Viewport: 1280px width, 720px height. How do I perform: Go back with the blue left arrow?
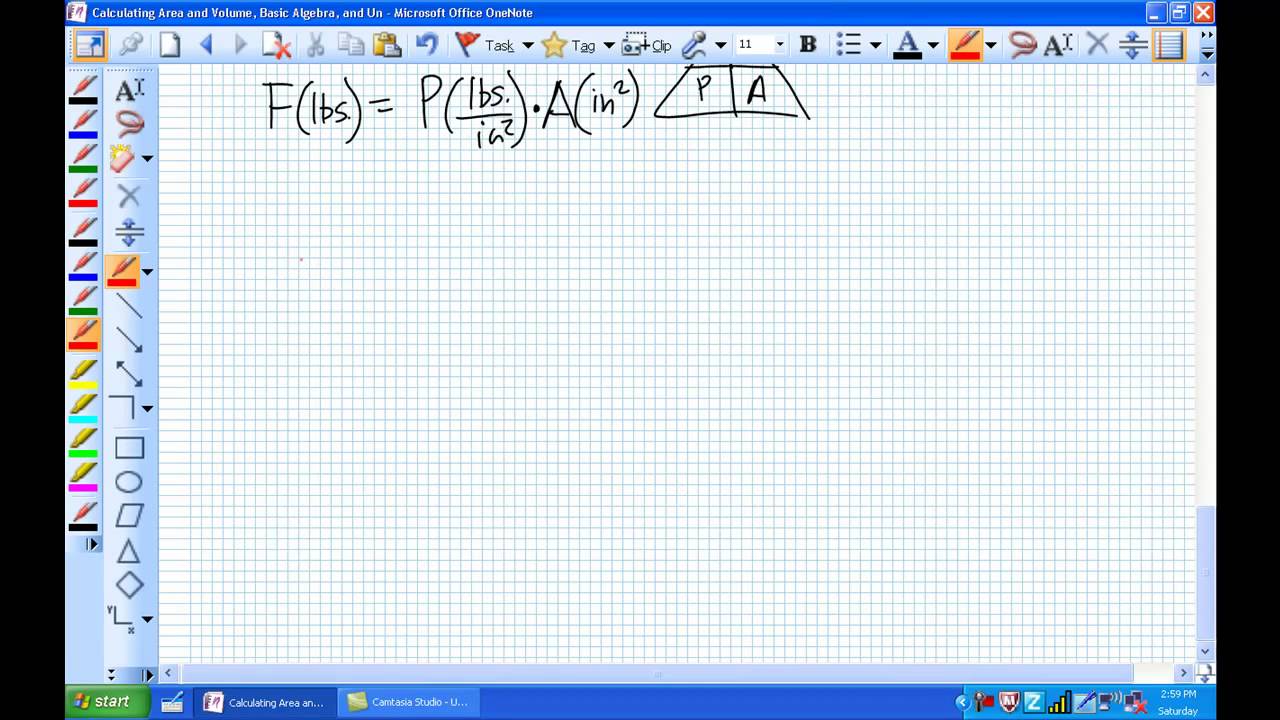(x=207, y=44)
